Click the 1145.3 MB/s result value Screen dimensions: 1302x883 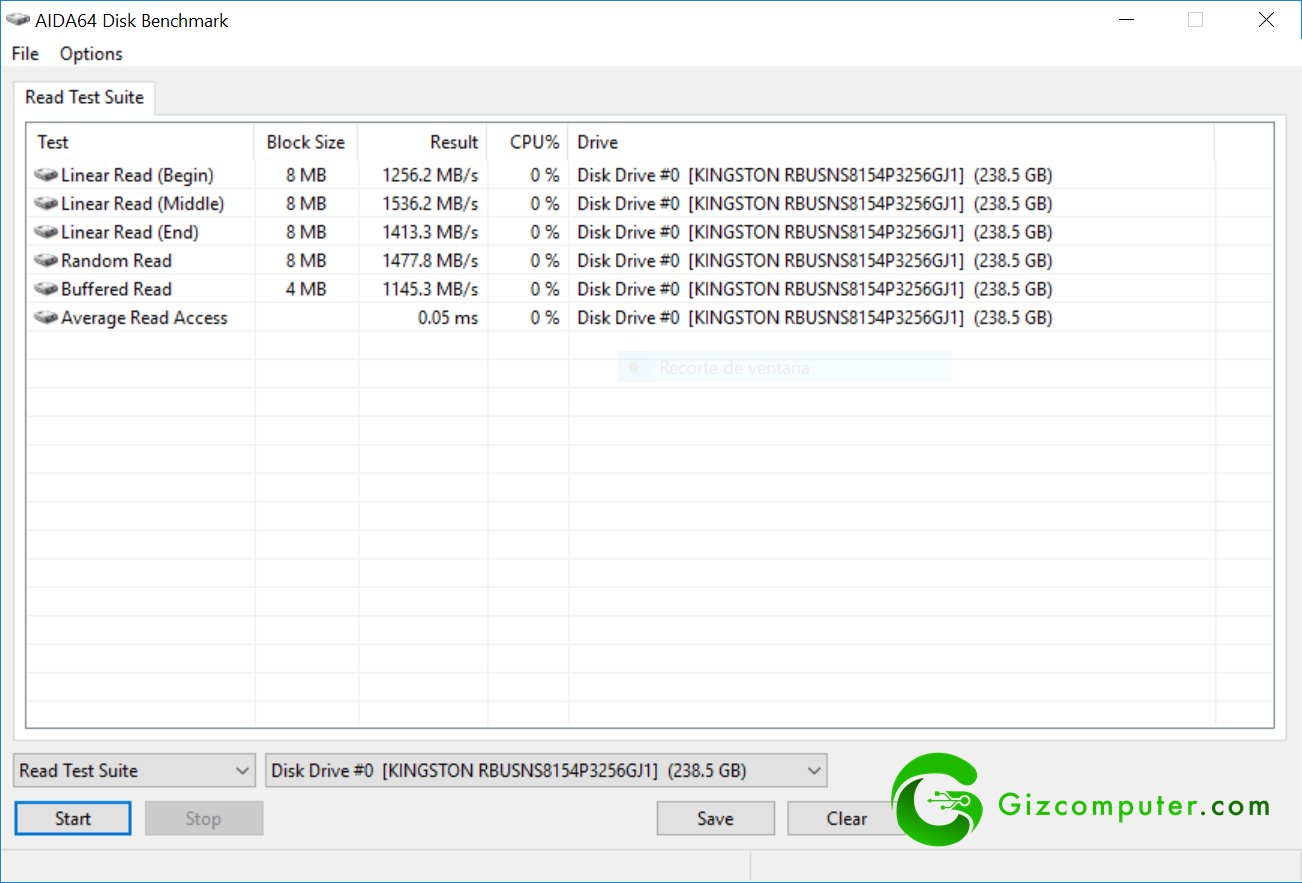[430, 289]
